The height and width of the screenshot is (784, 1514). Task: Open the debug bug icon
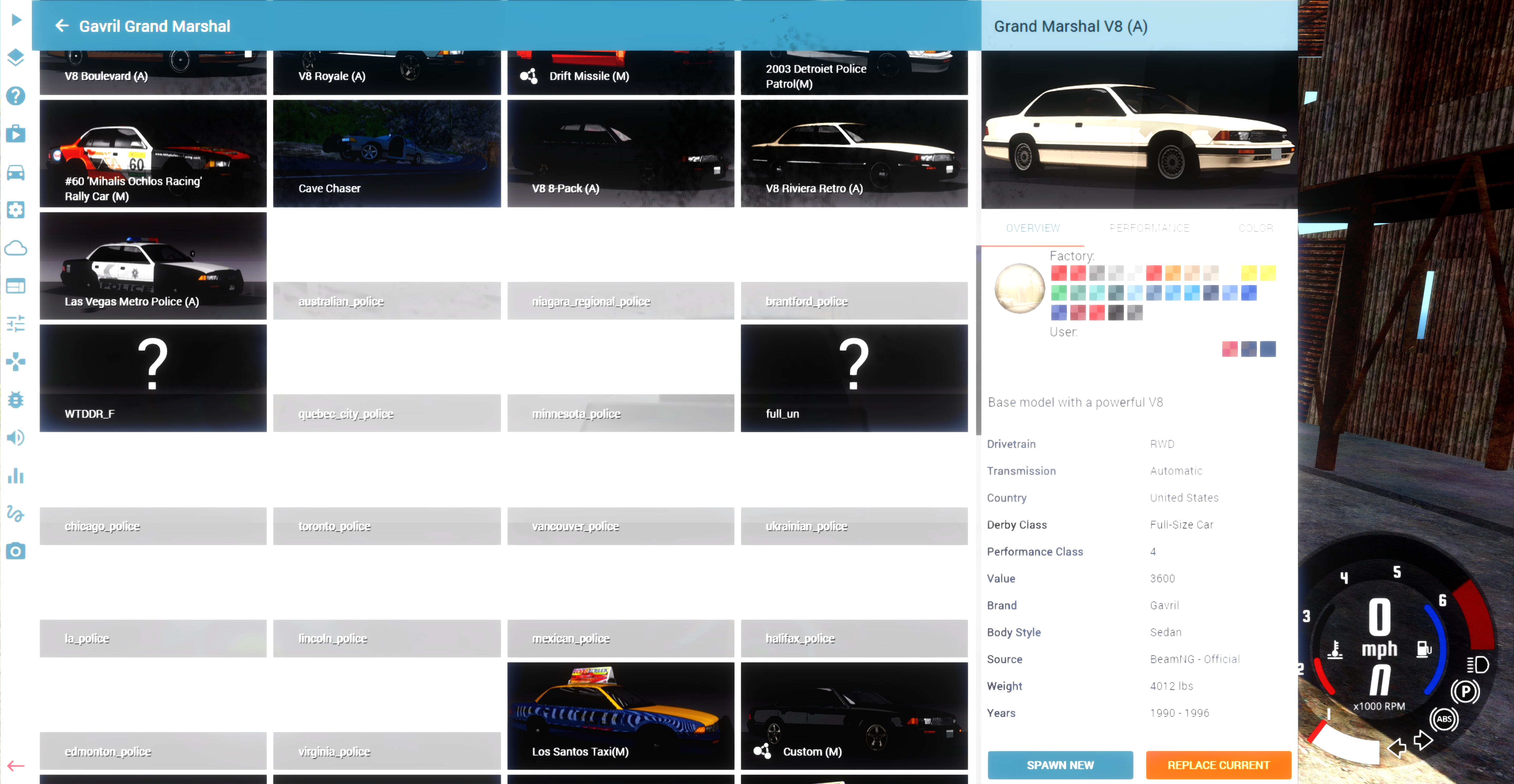[x=16, y=400]
